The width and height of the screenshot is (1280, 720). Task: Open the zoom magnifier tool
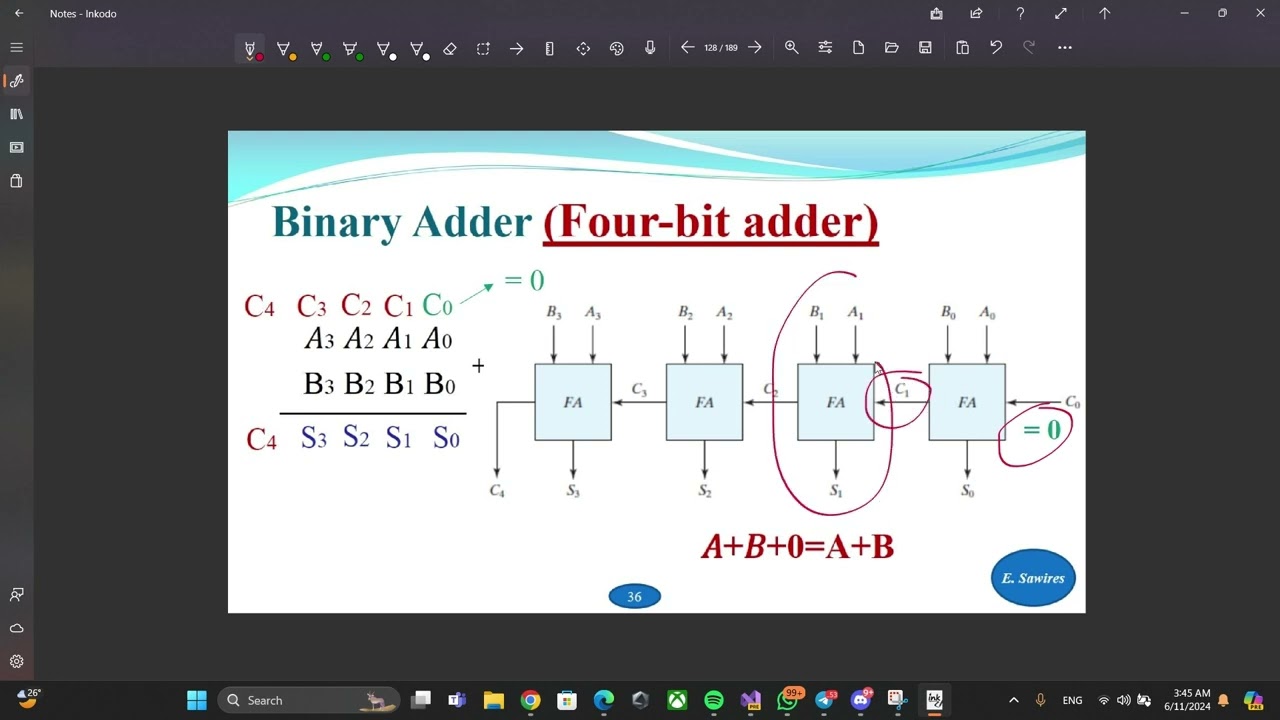[791, 47]
